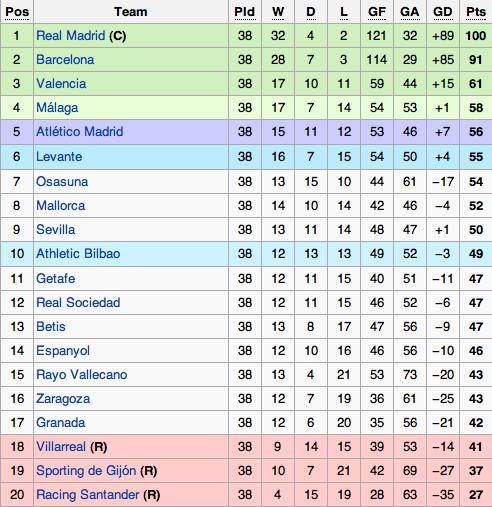Viewport: 492px width, 507px height.
Task: Click the Pts column header
Action: pos(476,12)
